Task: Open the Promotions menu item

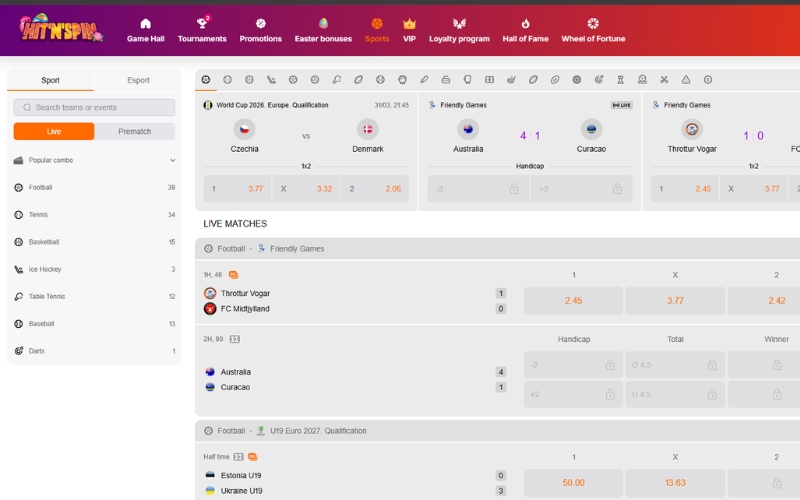Action: (x=260, y=31)
